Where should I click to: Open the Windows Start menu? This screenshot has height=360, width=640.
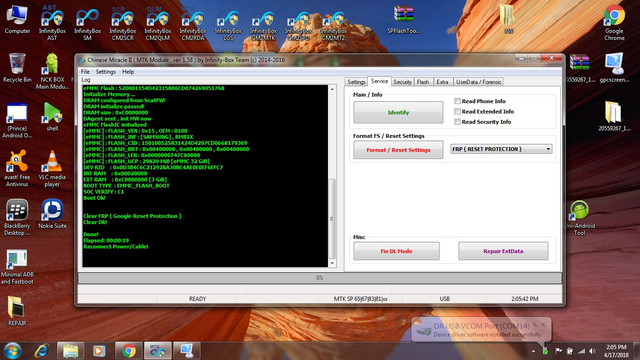coord(13,351)
